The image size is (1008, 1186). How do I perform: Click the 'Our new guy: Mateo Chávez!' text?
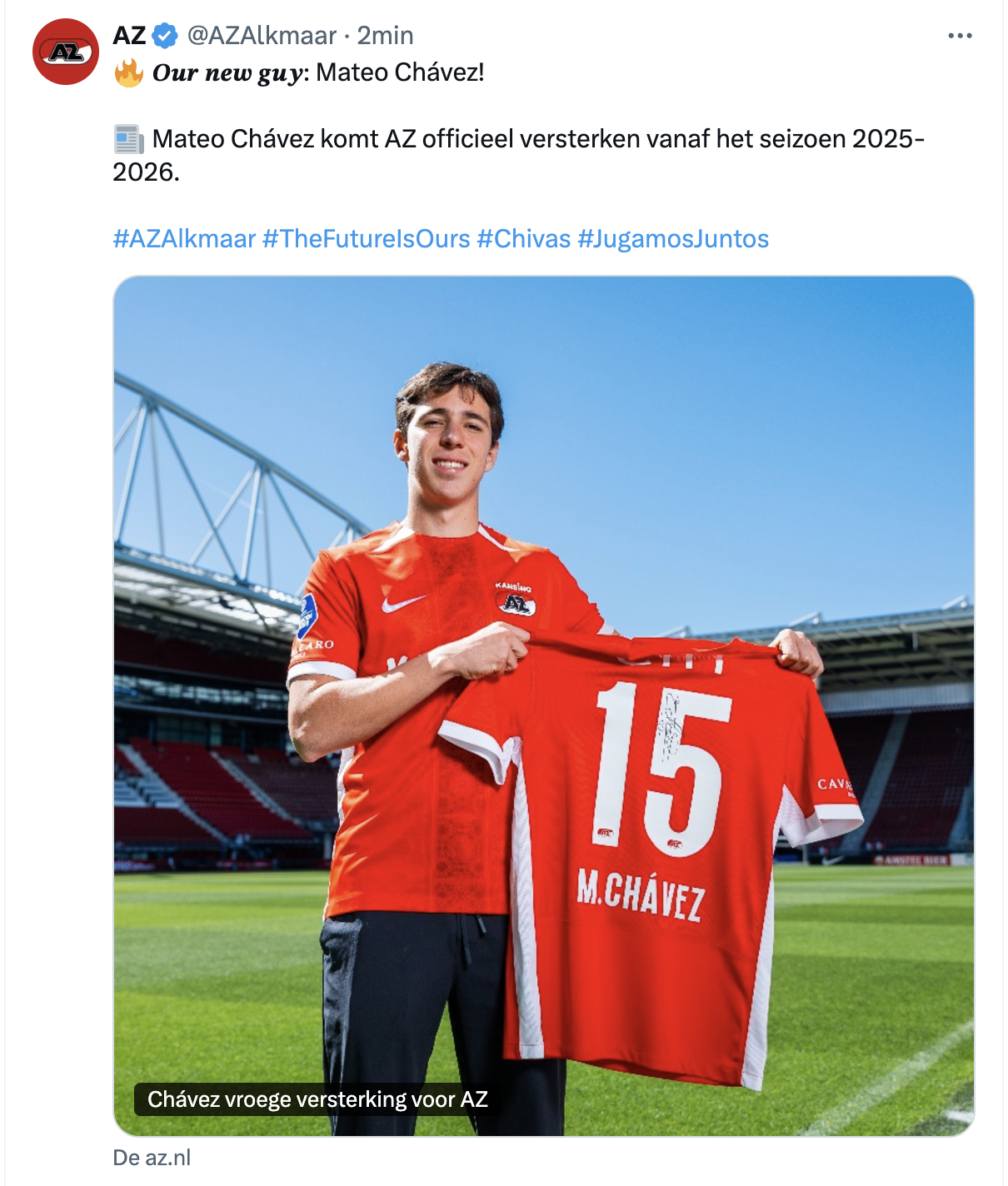317,72
